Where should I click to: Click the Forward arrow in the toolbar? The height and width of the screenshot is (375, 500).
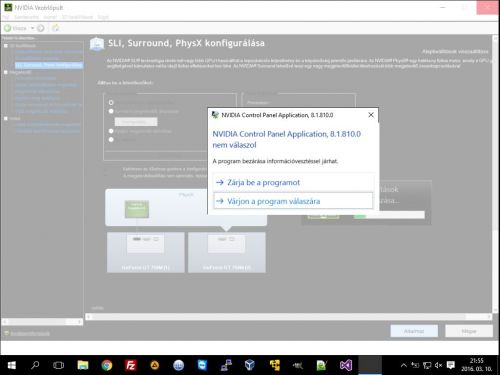41,28
